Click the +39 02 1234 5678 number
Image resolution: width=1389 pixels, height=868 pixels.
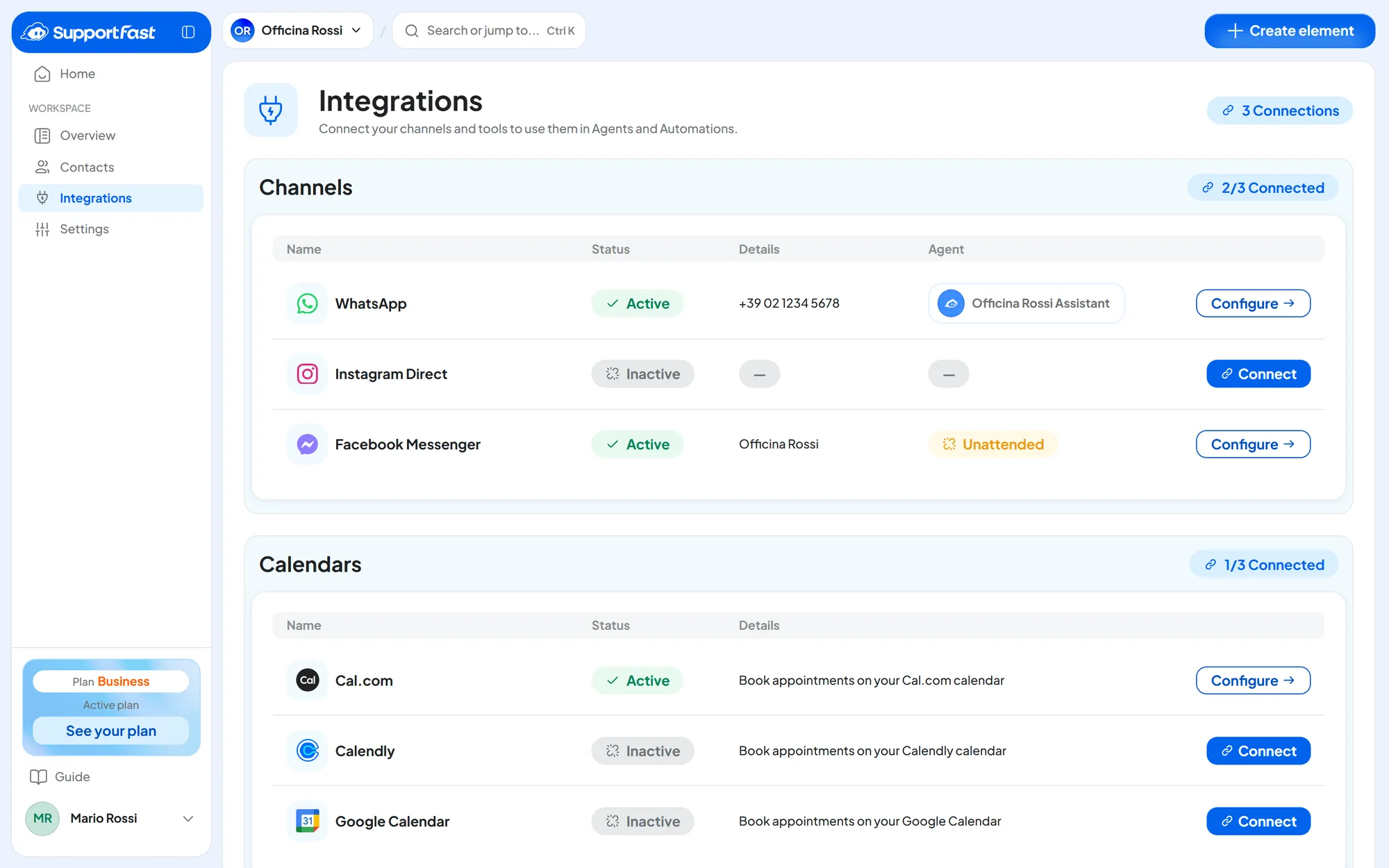click(x=789, y=303)
